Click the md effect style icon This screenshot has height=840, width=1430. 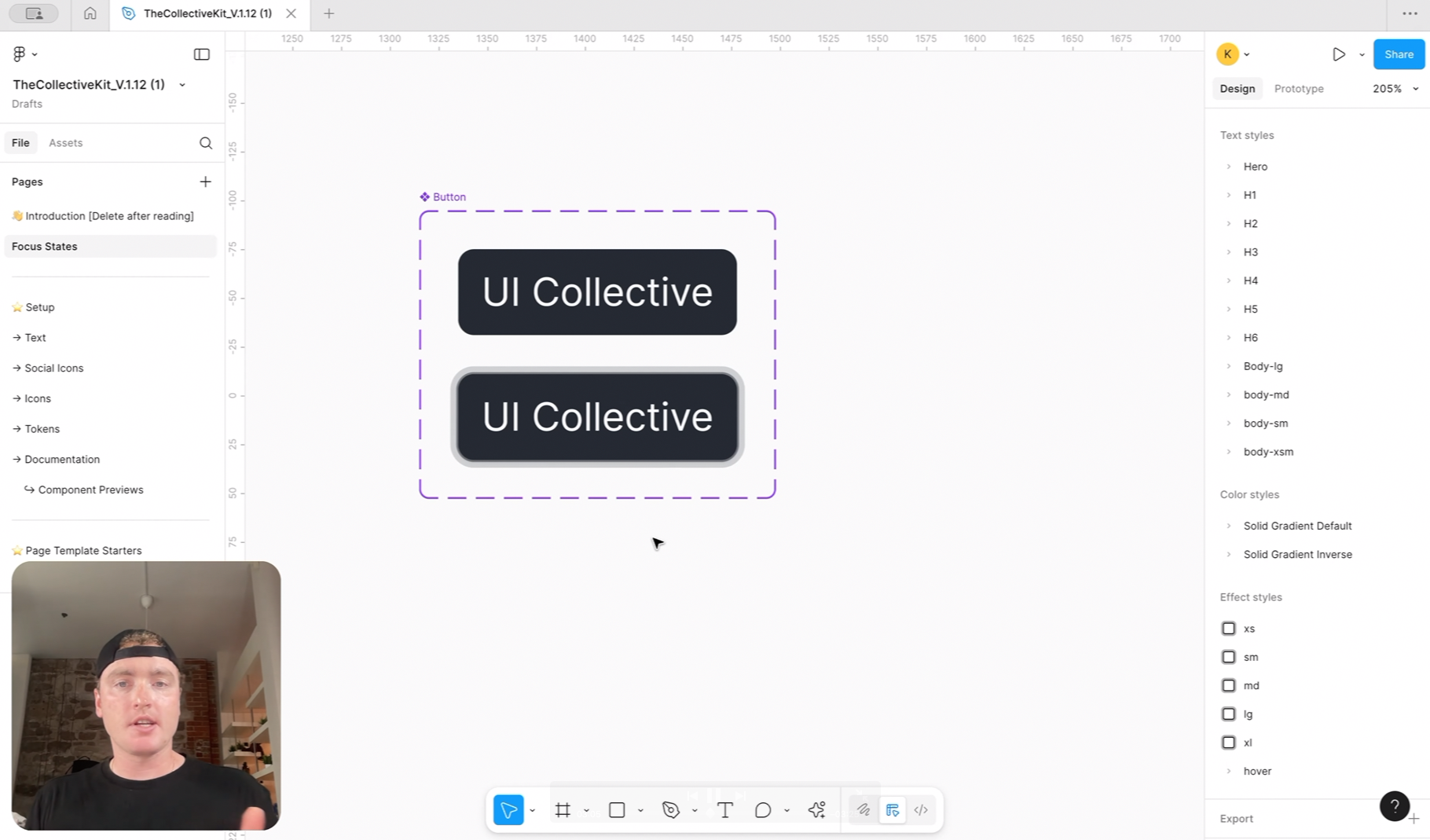(1229, 685)
